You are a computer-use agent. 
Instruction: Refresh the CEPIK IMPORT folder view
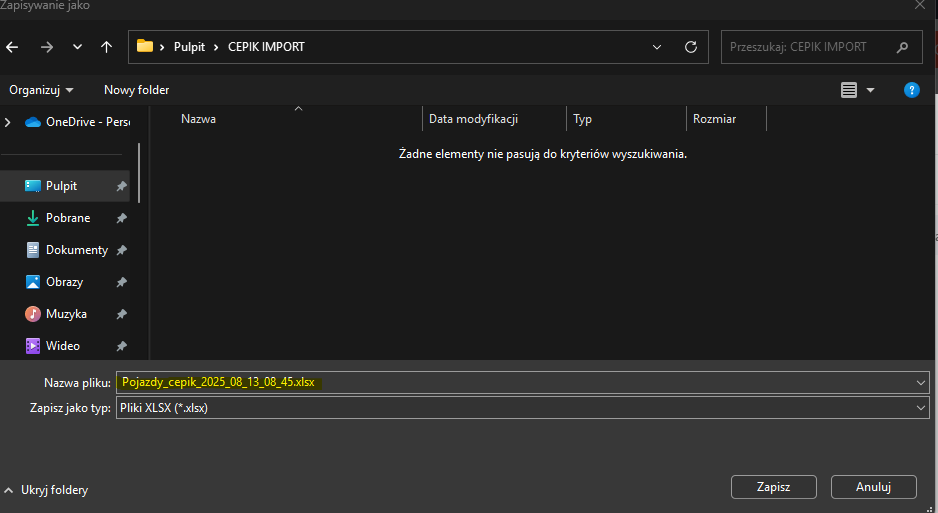point(690,47)
